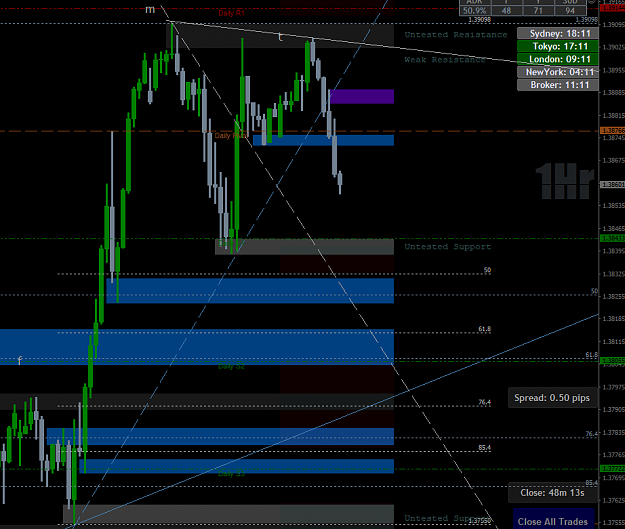The height and width of the screenshot is (529, 625).
Task: Select the wave label f in the blue zone
Action: 20,360
